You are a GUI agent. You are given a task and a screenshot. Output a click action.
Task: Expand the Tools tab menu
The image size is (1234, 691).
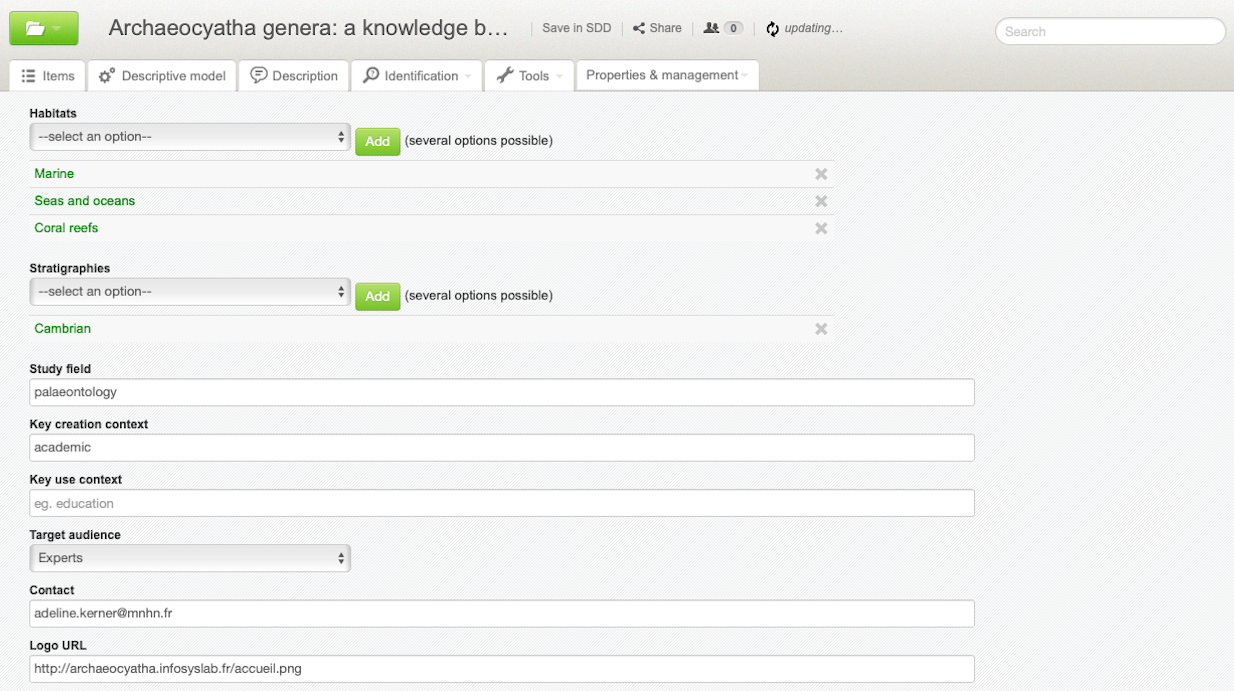pos(529,76)
